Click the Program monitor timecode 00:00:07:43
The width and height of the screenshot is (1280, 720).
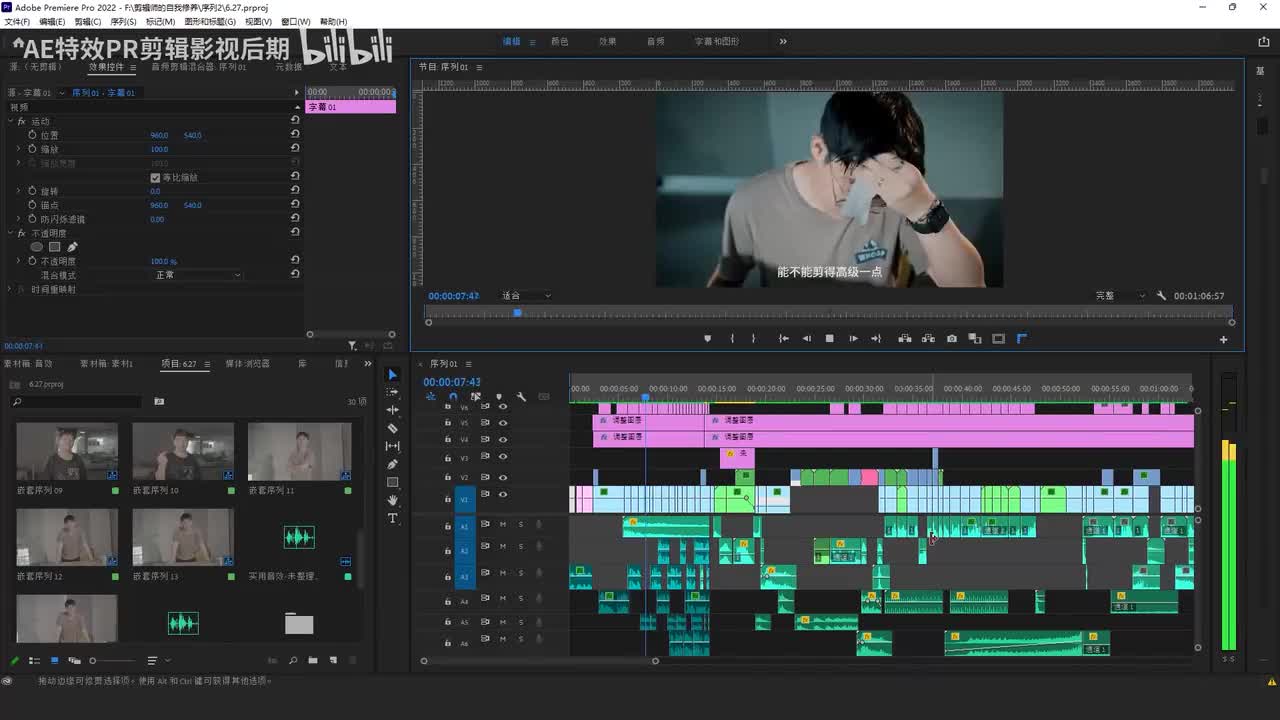click(x=454, y=296)
